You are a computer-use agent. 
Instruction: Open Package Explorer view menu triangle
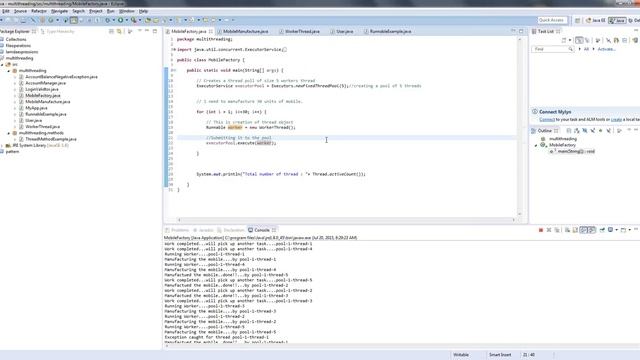click(x=140, y=31)
